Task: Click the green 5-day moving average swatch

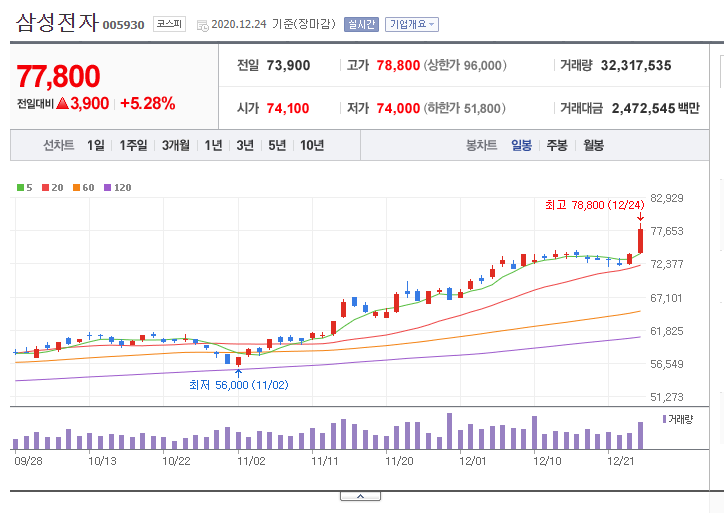Action: coord(20,187)
